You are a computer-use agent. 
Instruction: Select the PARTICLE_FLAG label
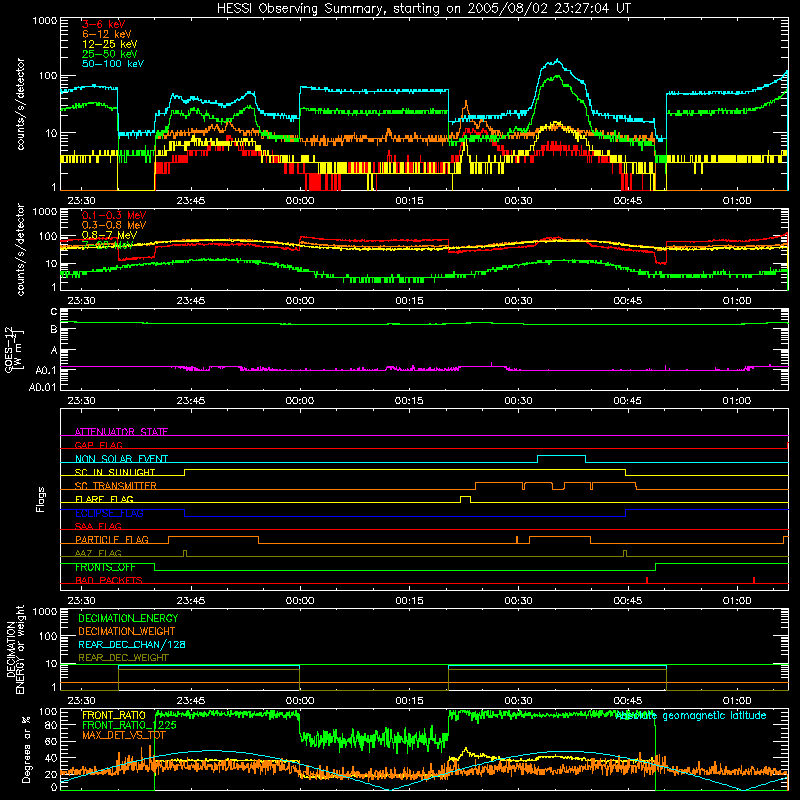(x=112, y=540)
